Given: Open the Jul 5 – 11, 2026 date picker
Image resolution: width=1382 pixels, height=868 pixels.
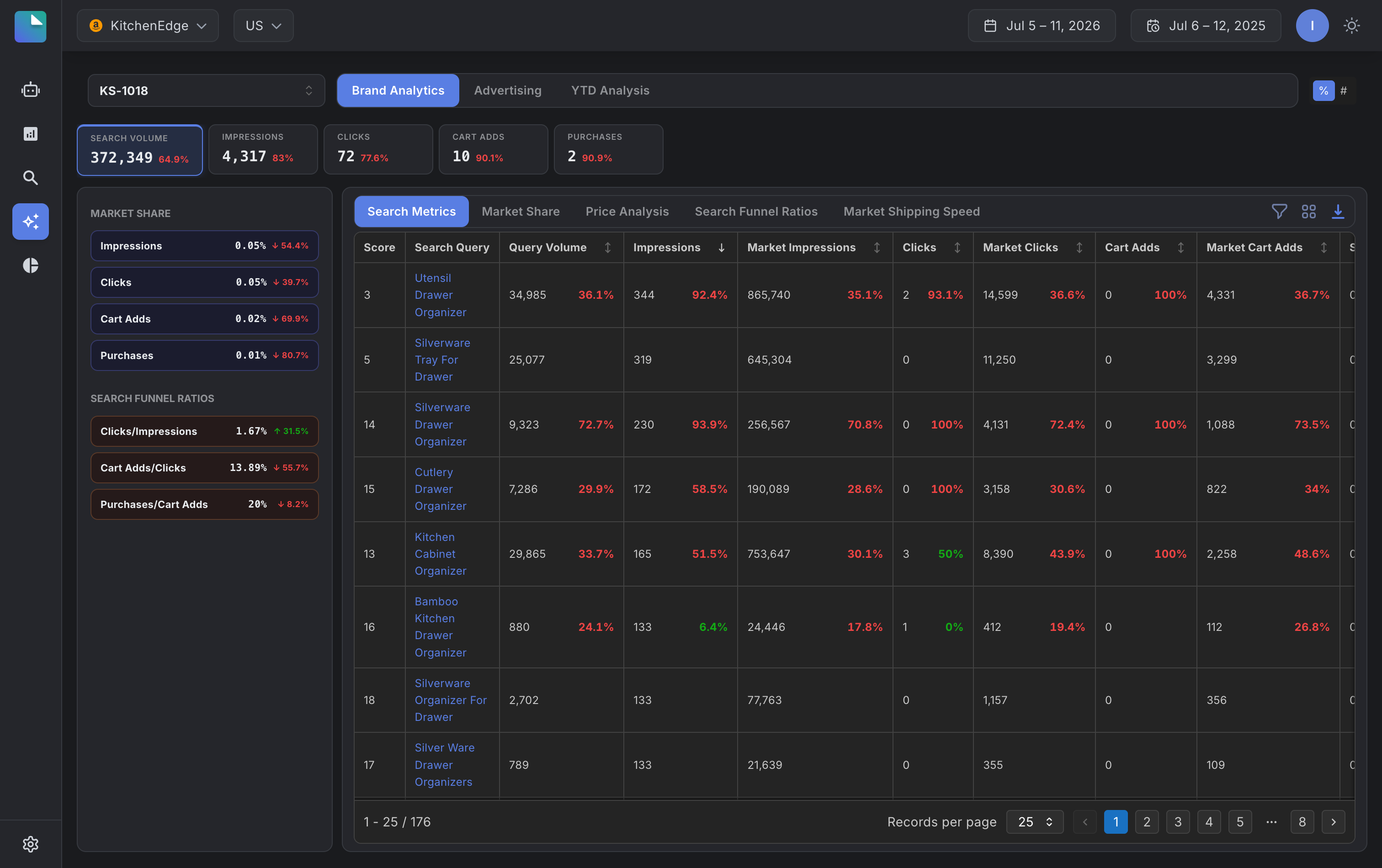Looking at the screenshot, I should (x=1042, y=26).
